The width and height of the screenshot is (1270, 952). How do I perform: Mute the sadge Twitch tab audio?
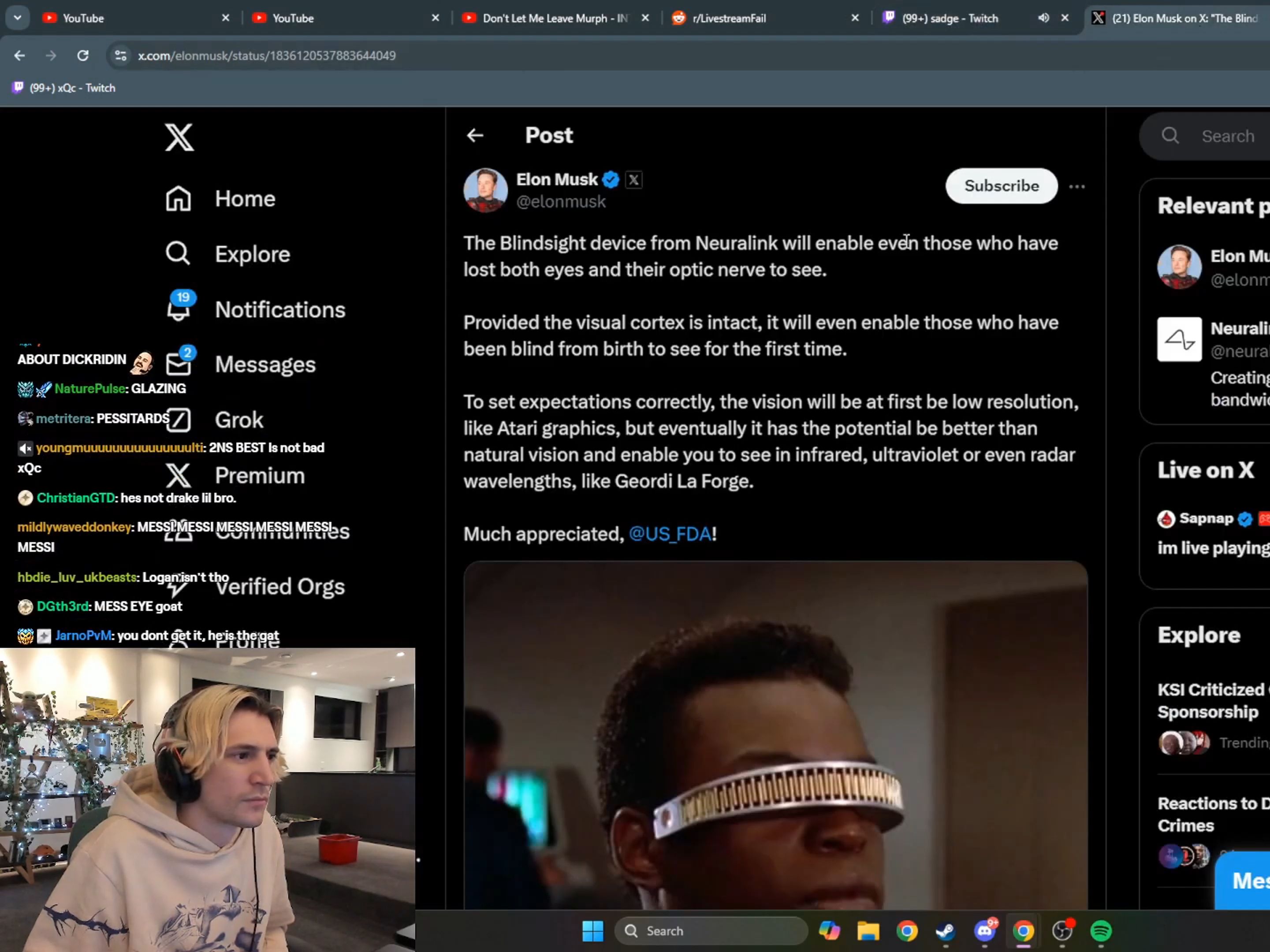click(1043, 19)
